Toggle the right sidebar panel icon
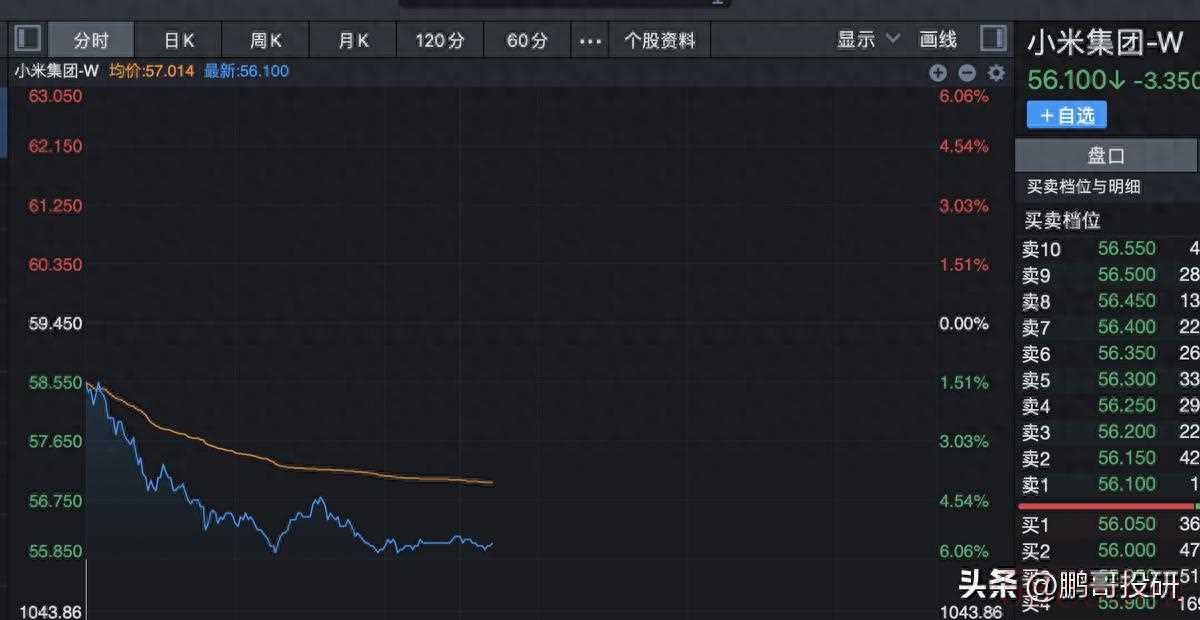The width and height of the screenshot is (1200, 620). coord(993,39)
